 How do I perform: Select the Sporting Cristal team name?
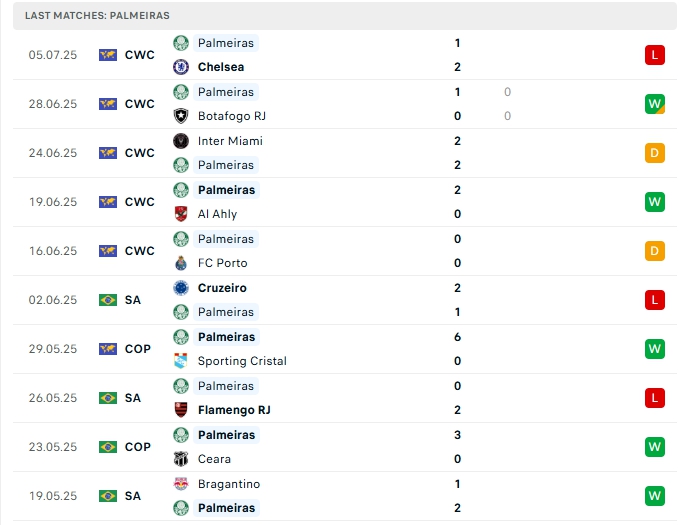242,361
